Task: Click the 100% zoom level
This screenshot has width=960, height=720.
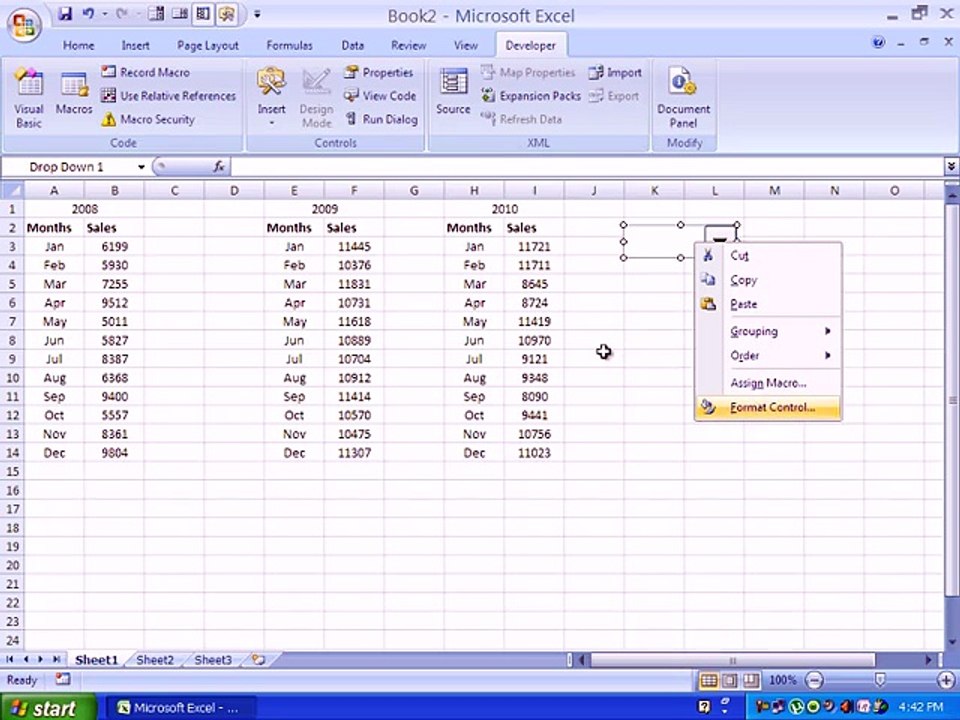Action: coord(782,680)
